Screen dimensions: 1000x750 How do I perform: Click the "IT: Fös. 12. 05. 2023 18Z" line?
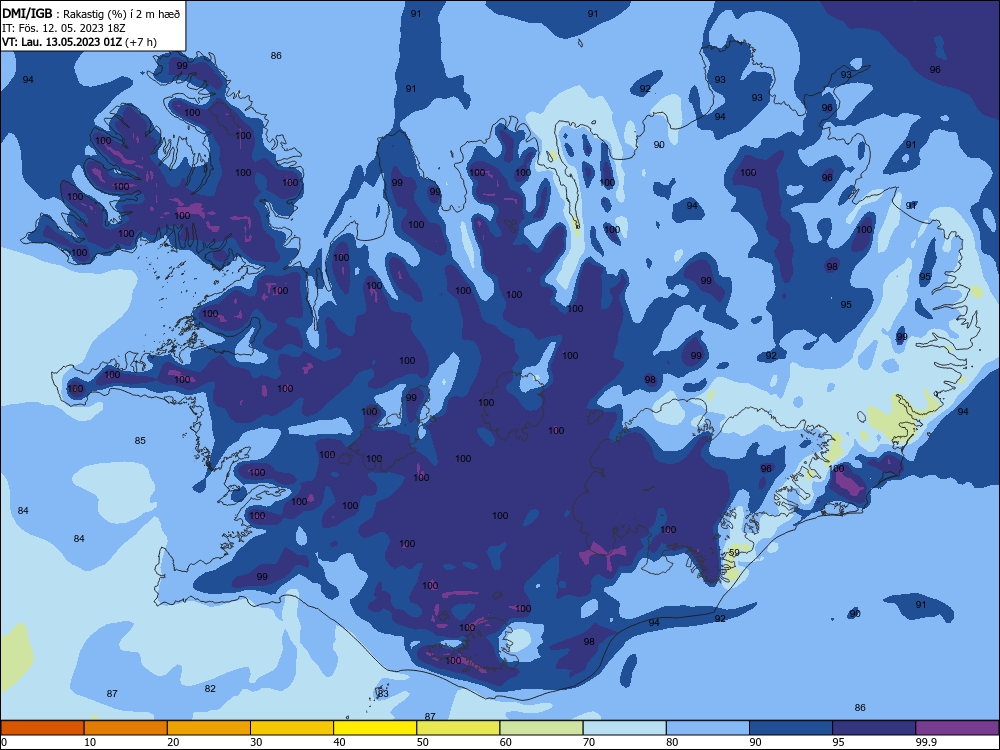64,28
